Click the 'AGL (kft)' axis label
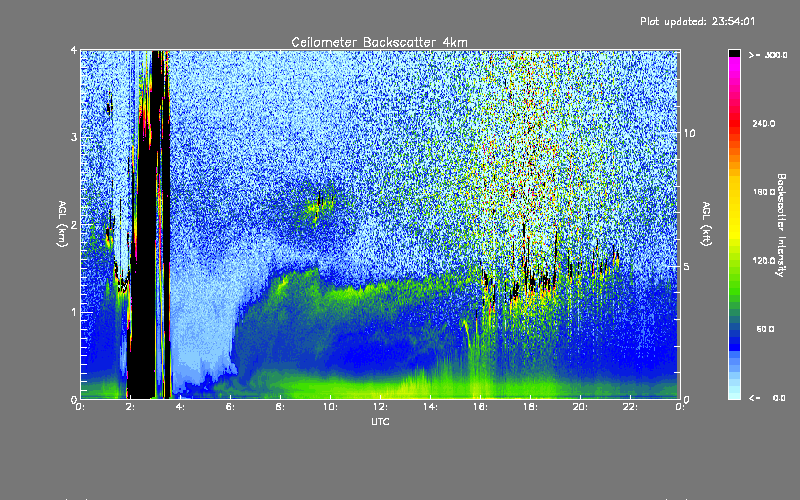This screenshot has width=800, height=500. 706,224
